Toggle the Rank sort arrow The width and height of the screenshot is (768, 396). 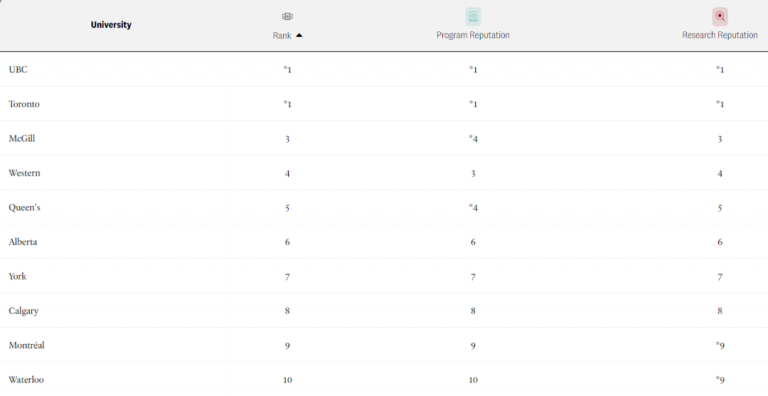tap(299, 35)
